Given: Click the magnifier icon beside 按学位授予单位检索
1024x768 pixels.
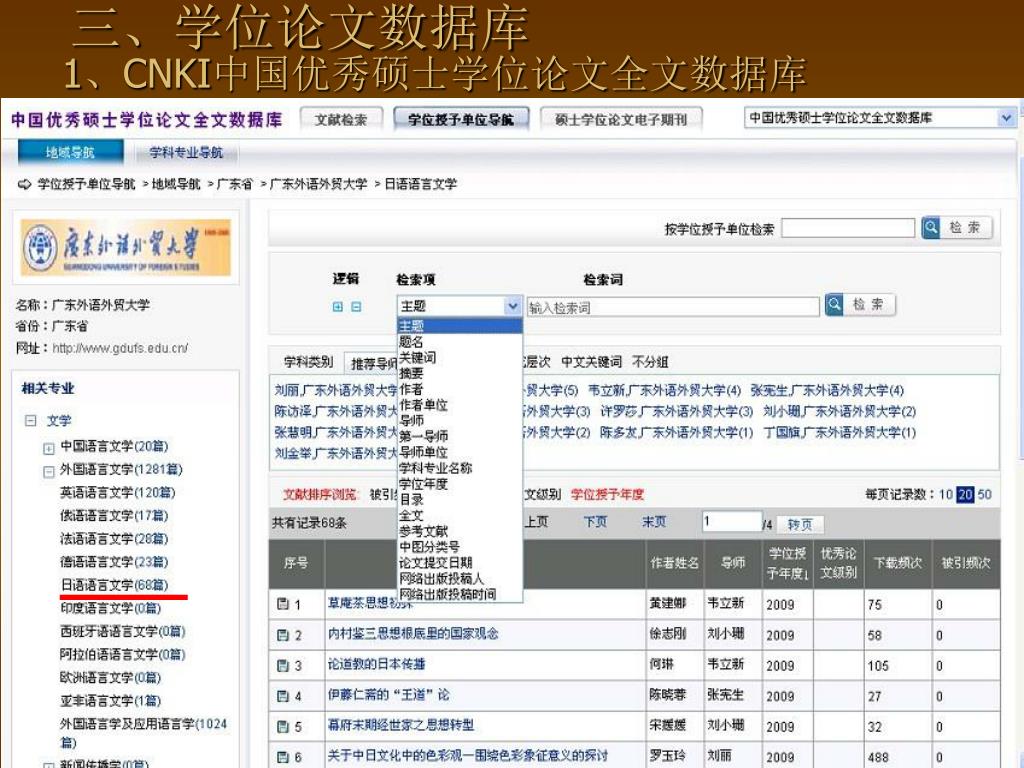Looking at the screenshot, I should (x=931, y=227).
